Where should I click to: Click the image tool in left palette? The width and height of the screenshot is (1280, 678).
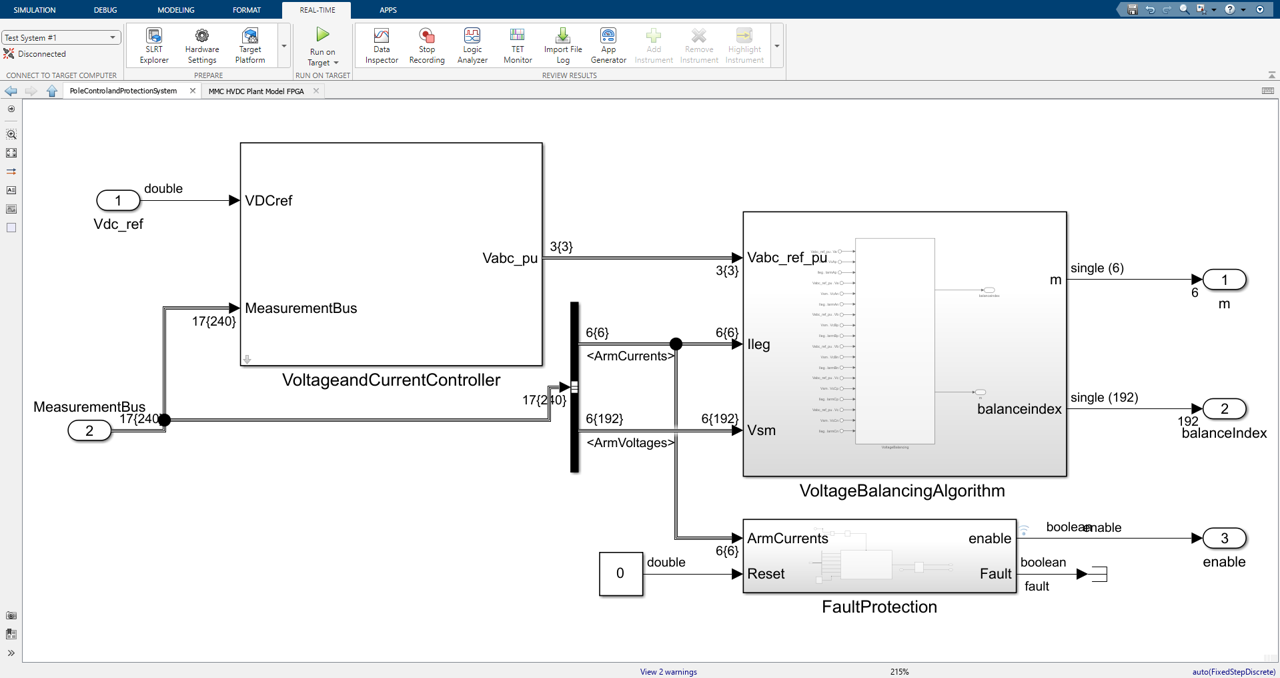coord(11,209)
